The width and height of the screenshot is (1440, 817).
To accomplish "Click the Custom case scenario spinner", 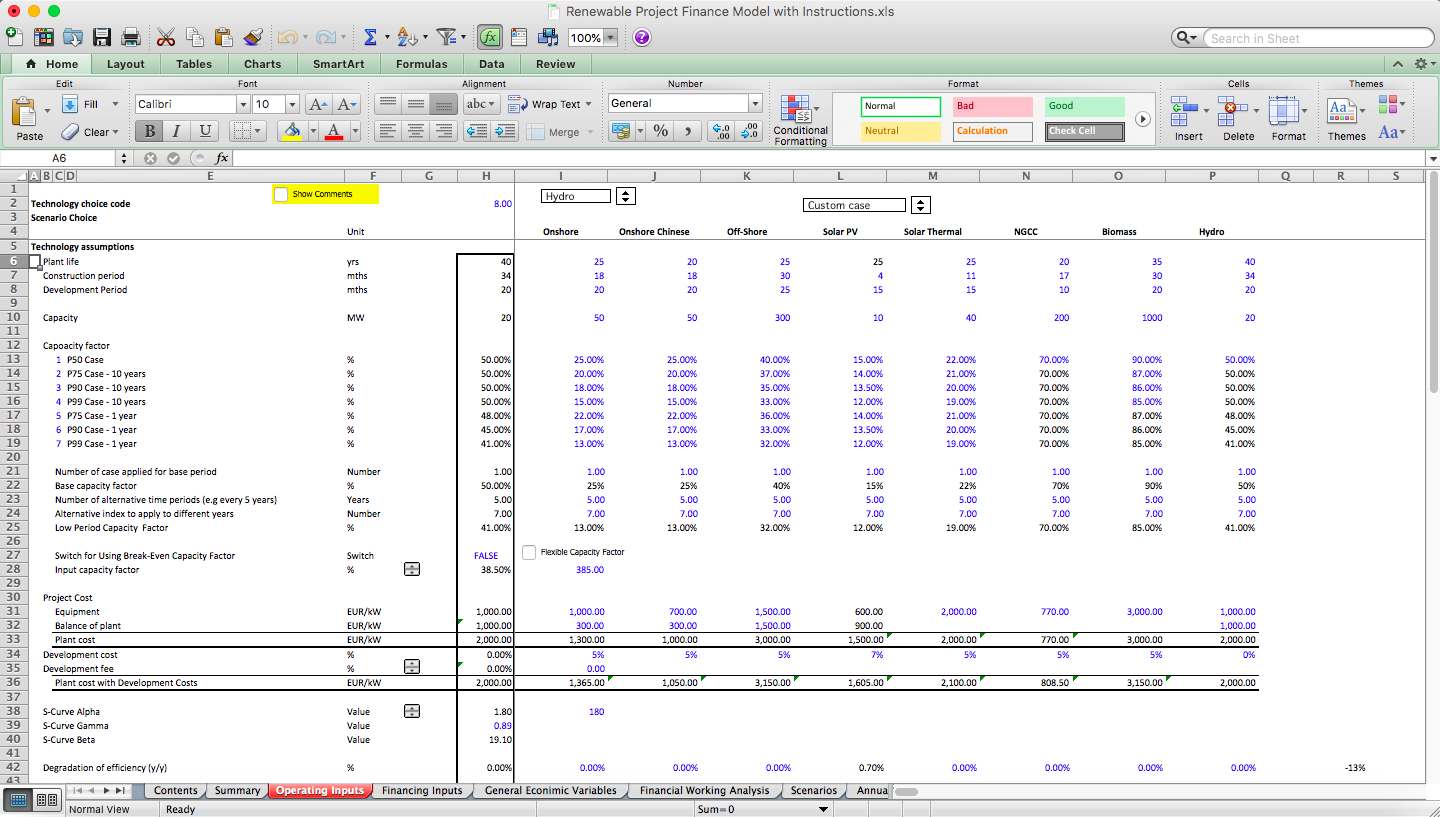I will point(921,205).
